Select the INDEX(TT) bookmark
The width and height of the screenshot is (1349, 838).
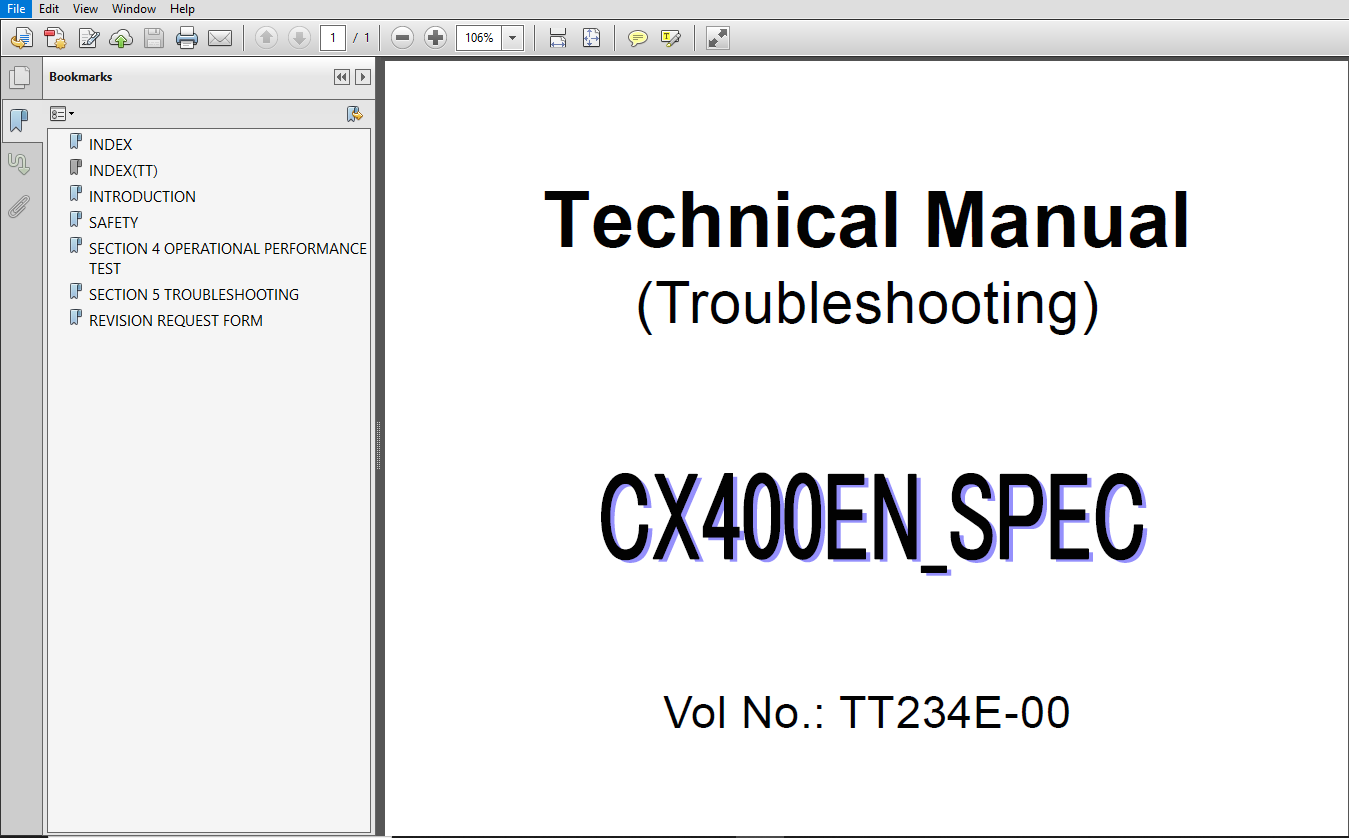[123, 171]
